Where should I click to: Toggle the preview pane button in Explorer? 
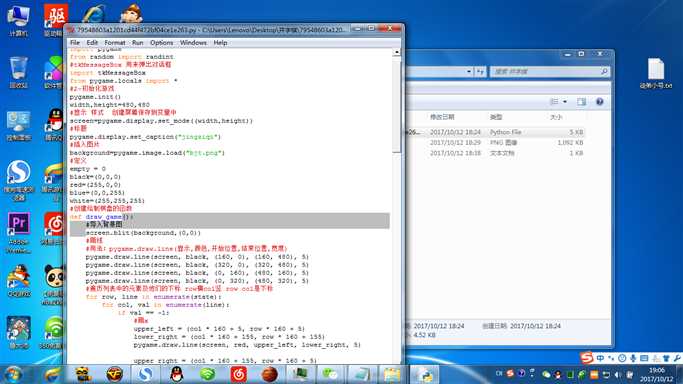tap(582, 101)
